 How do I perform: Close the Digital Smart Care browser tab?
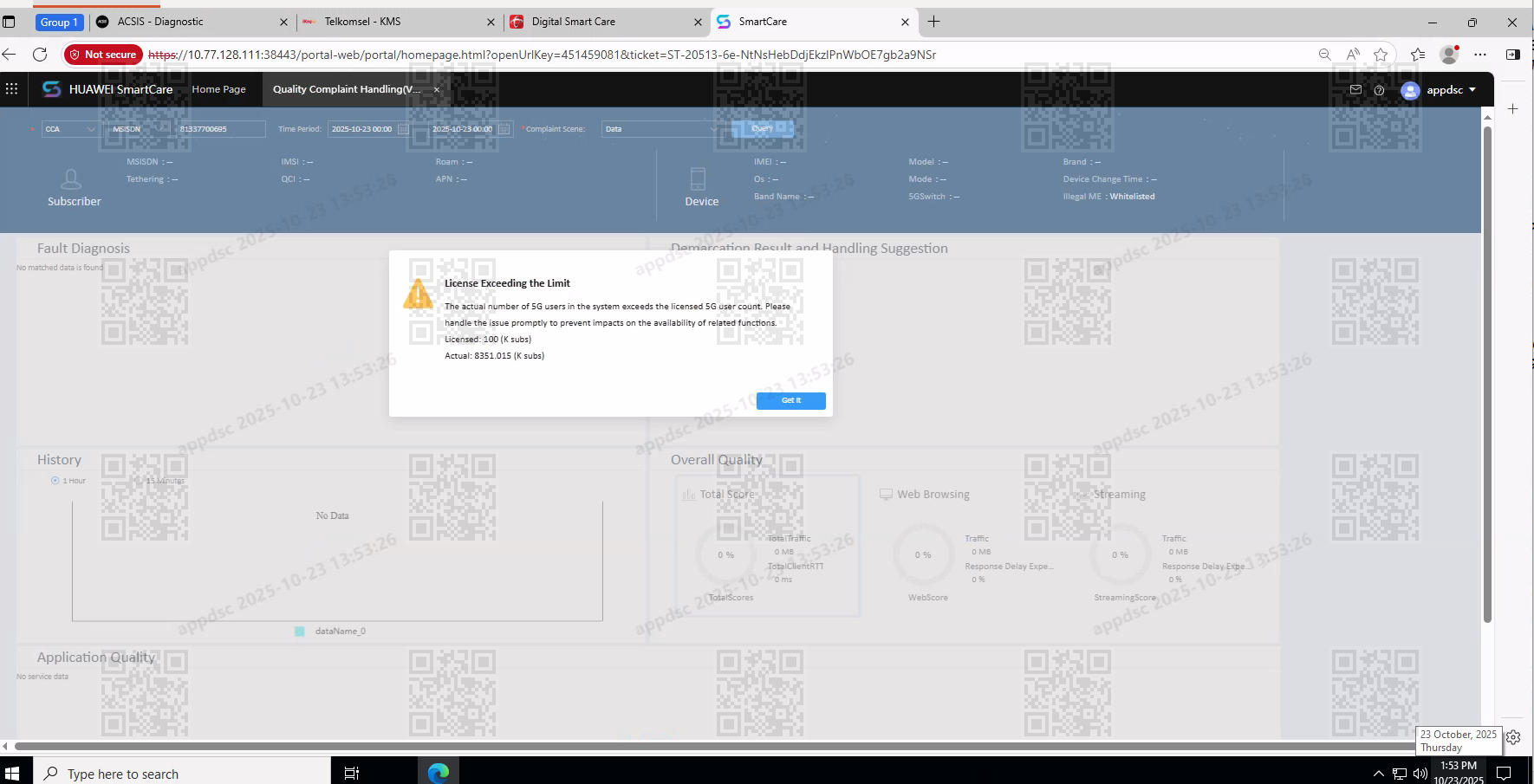point(698,23)
